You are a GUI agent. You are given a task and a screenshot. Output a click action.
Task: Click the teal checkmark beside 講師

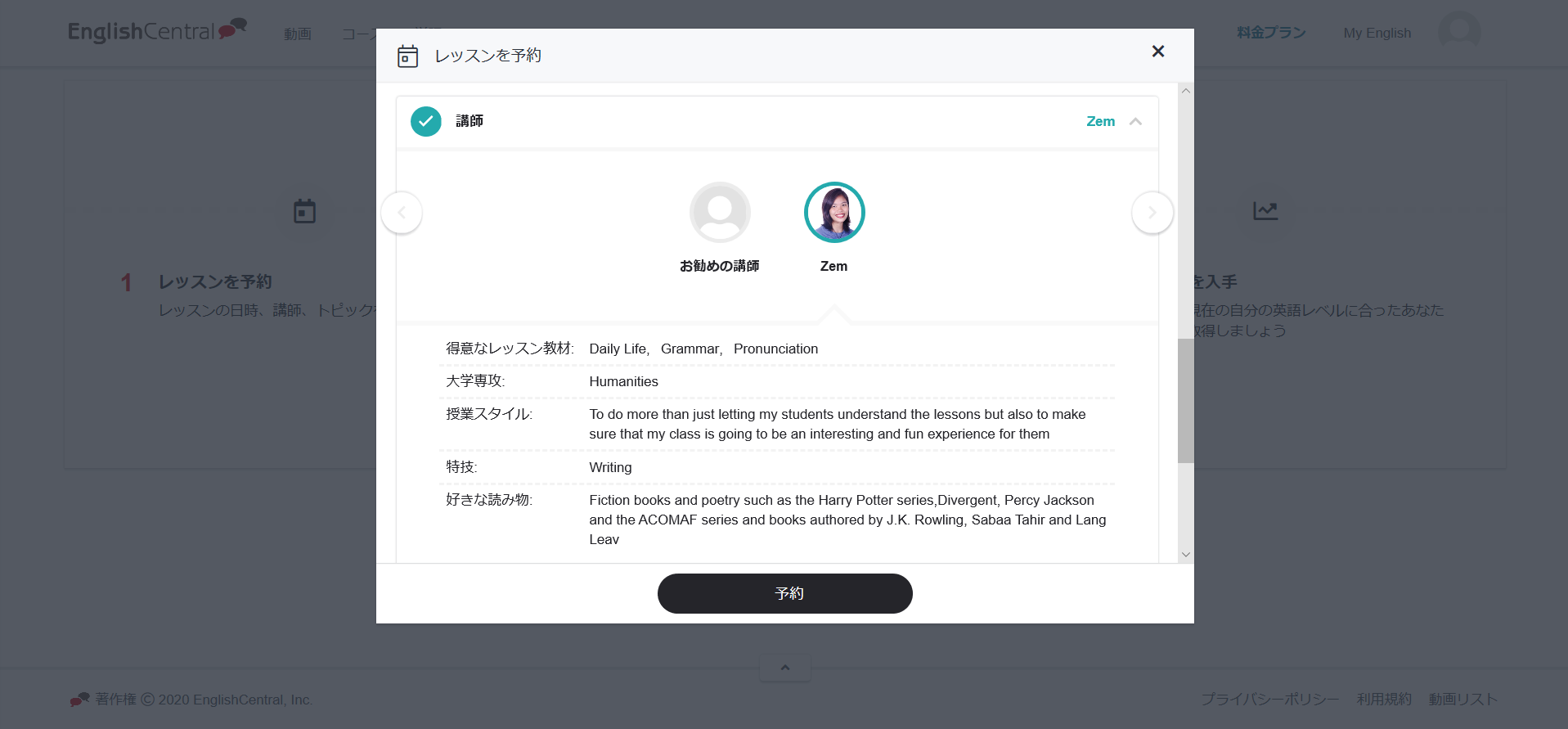click(x=425, y=122)
